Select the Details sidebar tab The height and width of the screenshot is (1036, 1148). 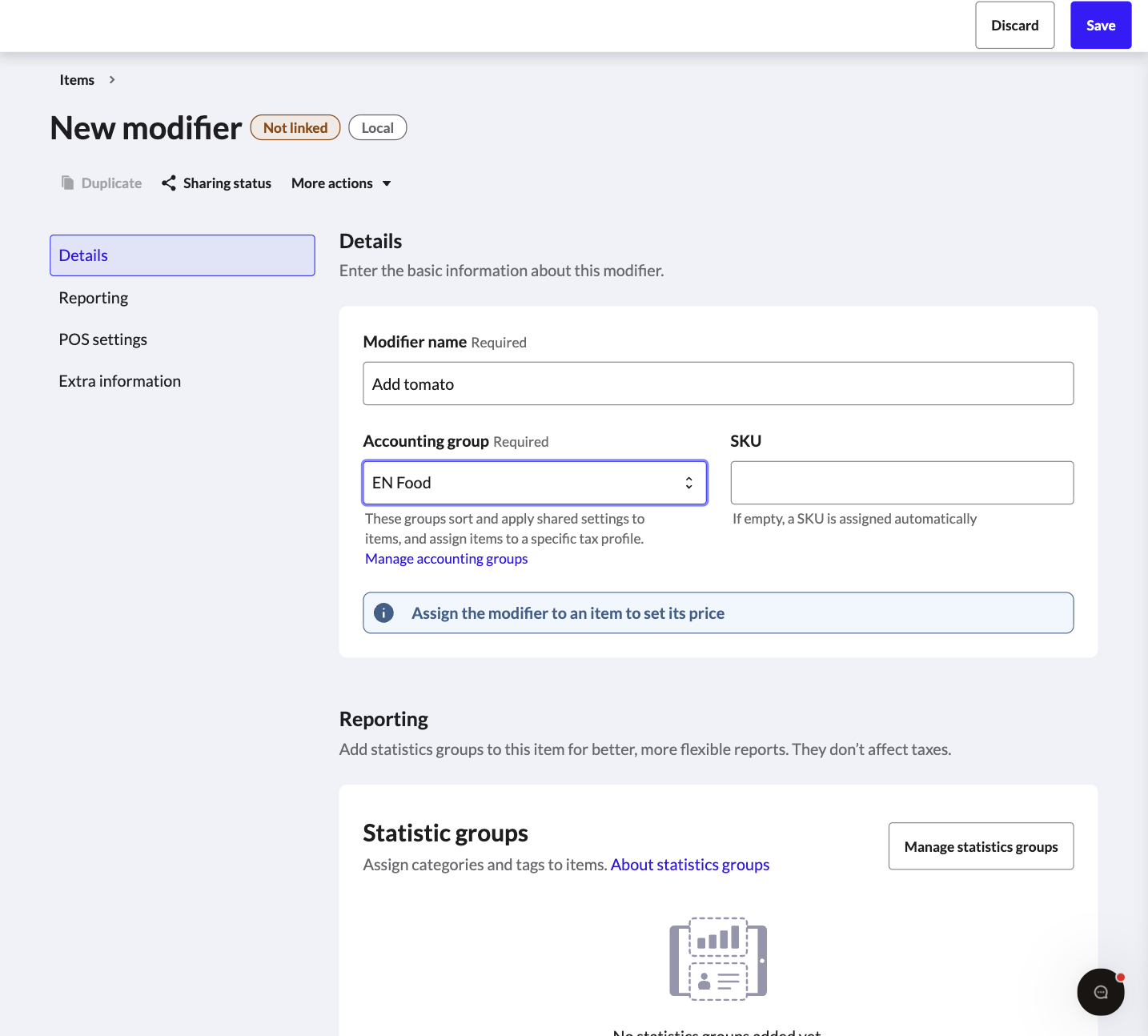pos(183,255)
